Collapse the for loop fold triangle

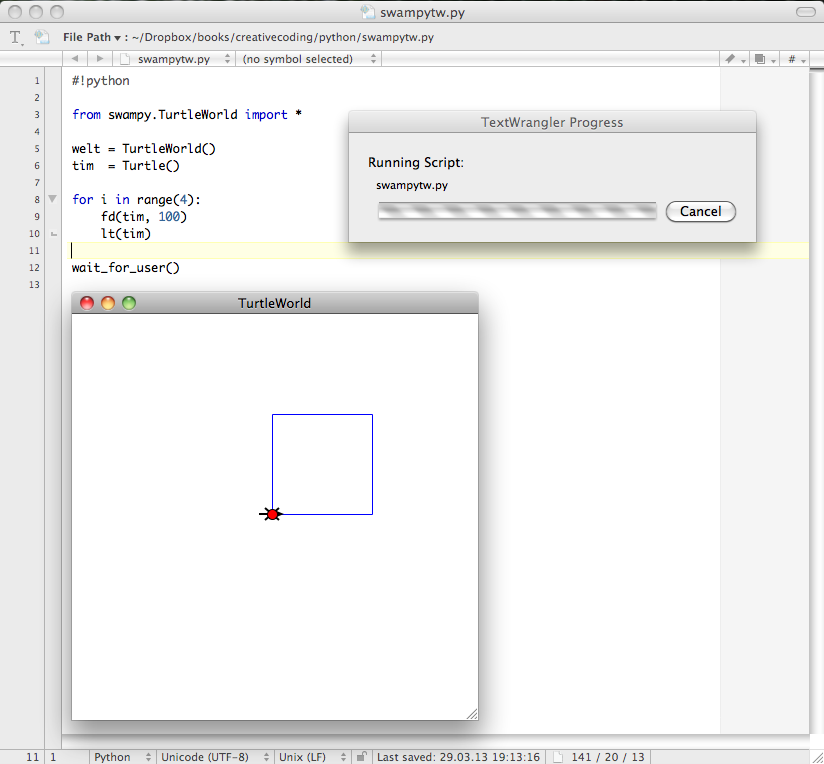(x=53, y=199)
